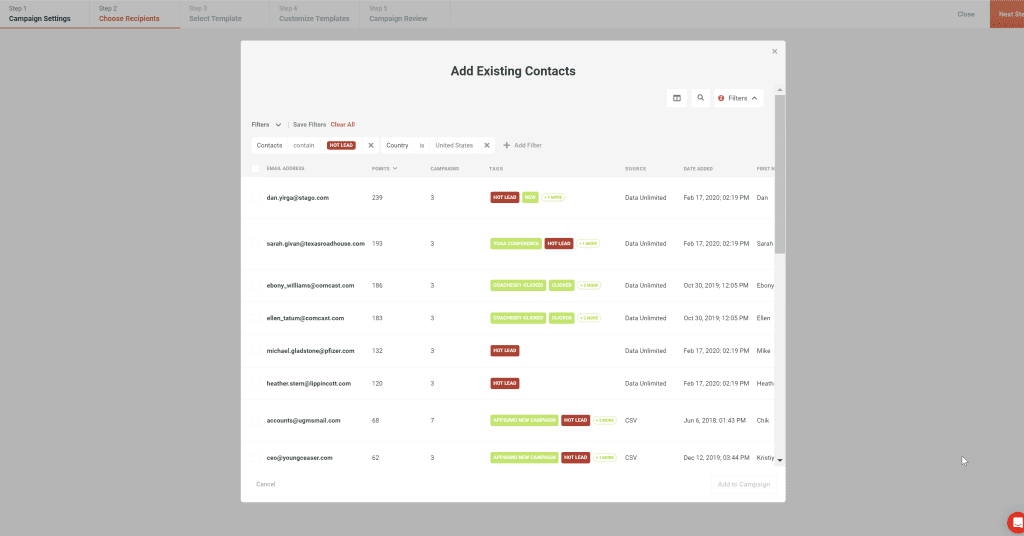
Task: Click email heather.stern@lippincott.com
Action: 309,383
